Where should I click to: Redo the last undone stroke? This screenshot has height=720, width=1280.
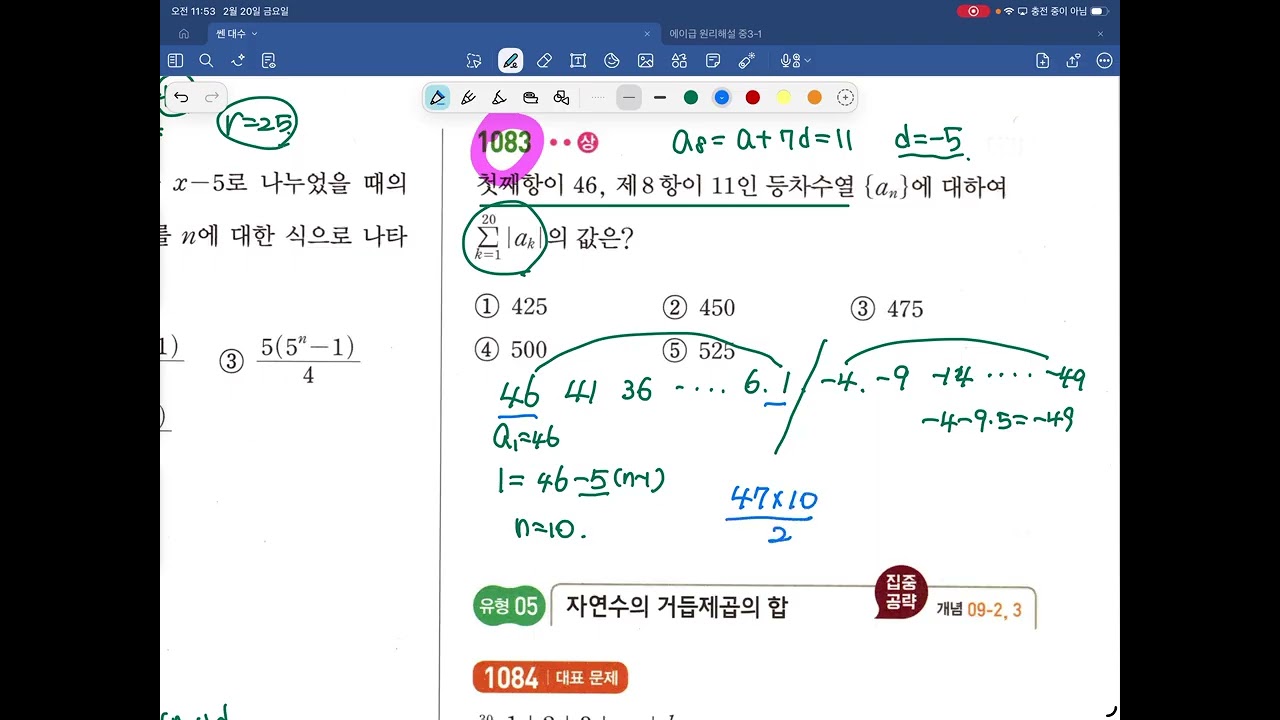click(212, 97)
